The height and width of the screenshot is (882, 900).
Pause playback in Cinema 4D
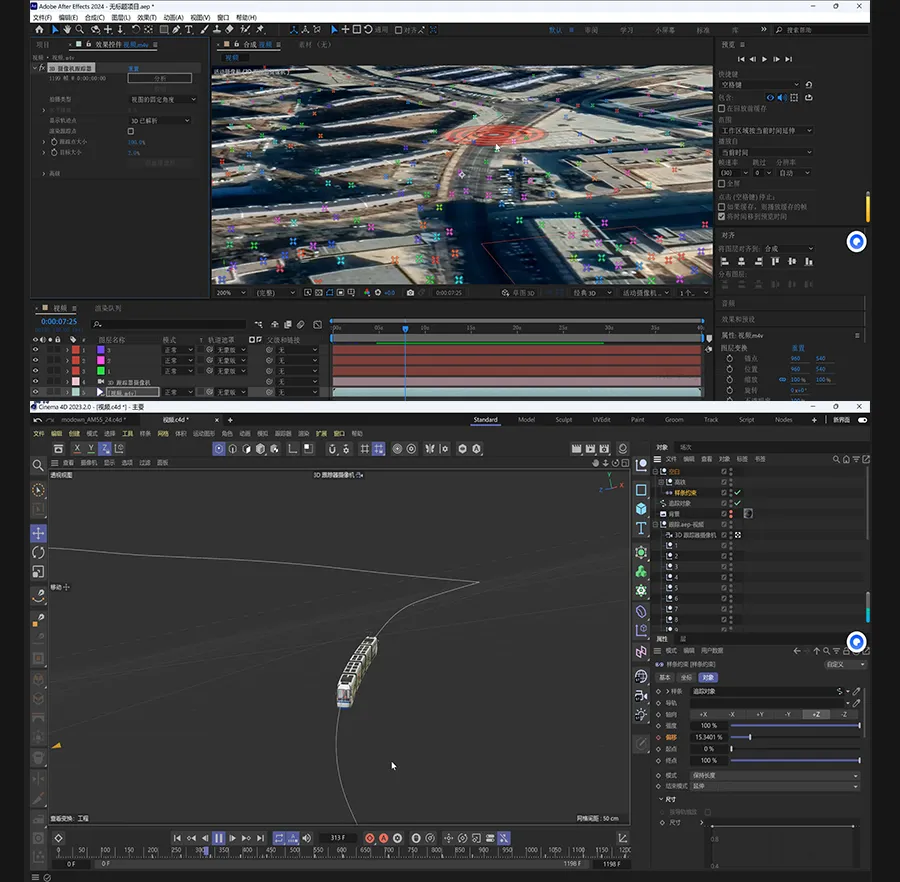coord(219,838)
